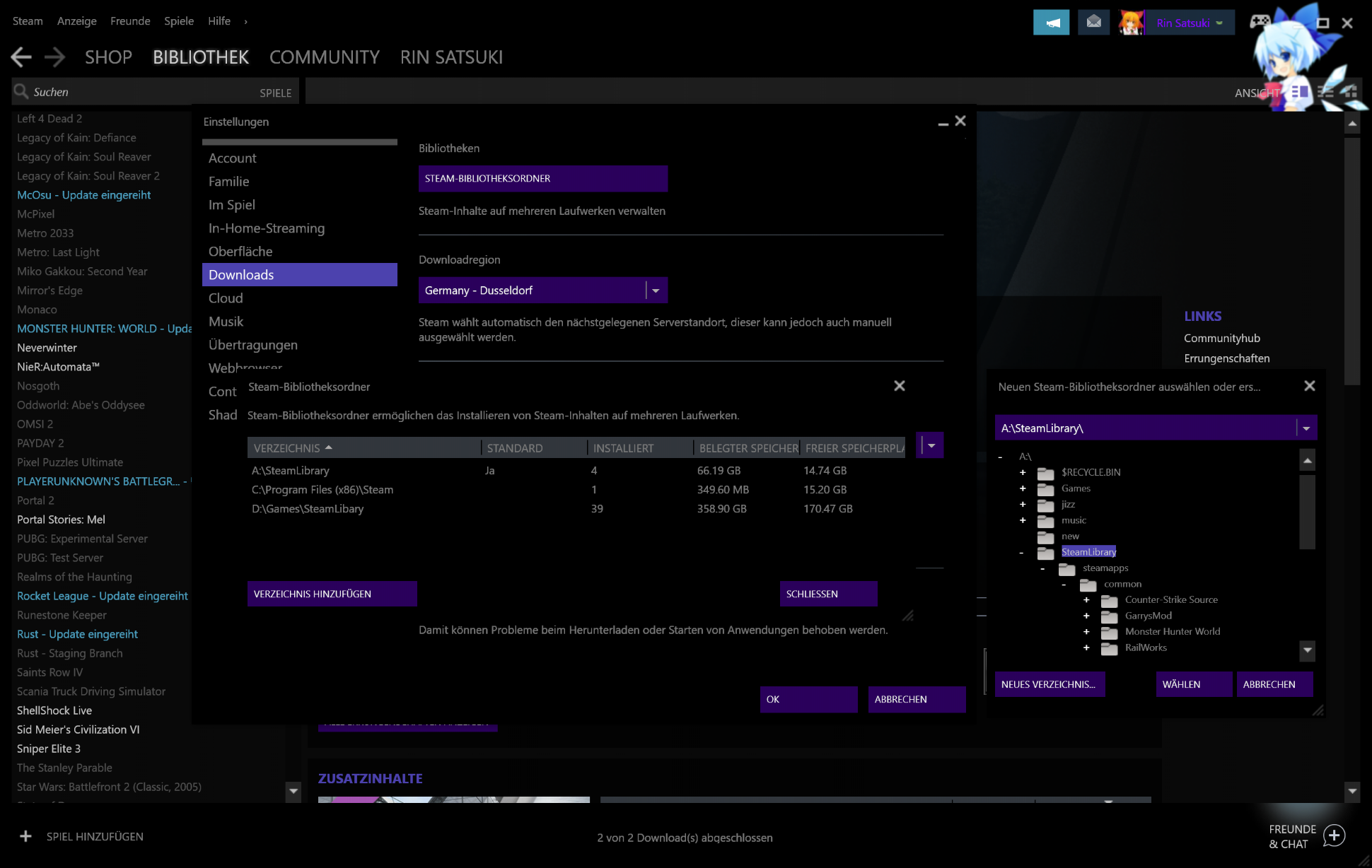Viewport: 1372px width, 868px height.
Task: Click the Rin Satsuki avatar picture
Action: (1132, 23)
